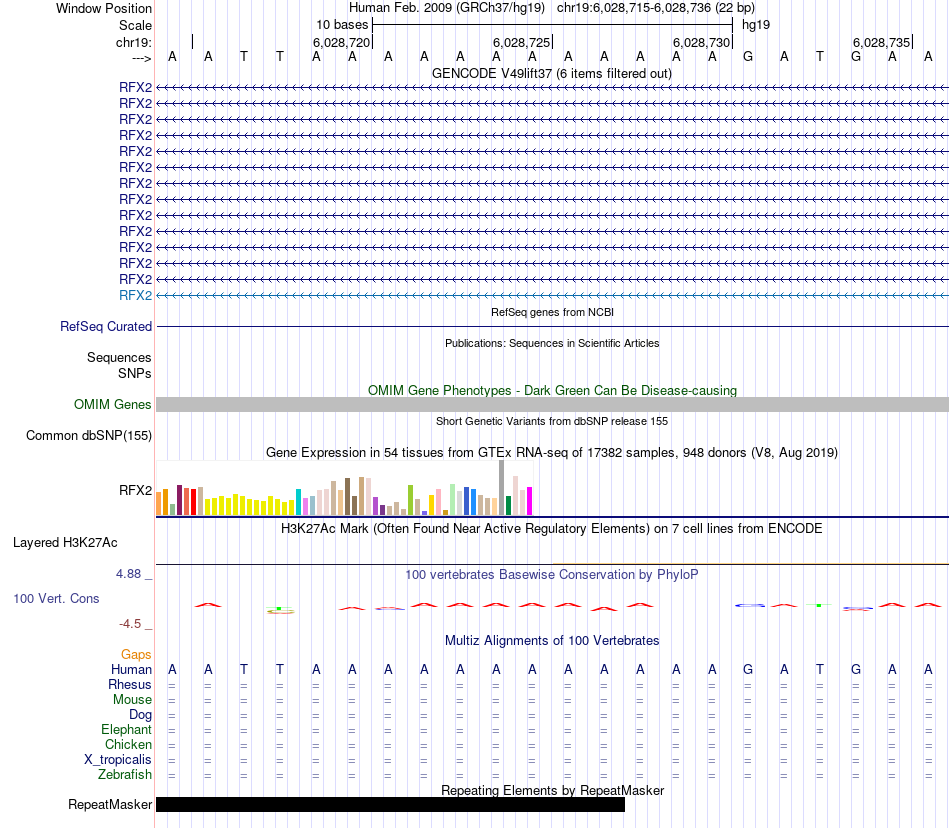Click the OMIM Genes label
950x828 pixels.
(112, 405)
